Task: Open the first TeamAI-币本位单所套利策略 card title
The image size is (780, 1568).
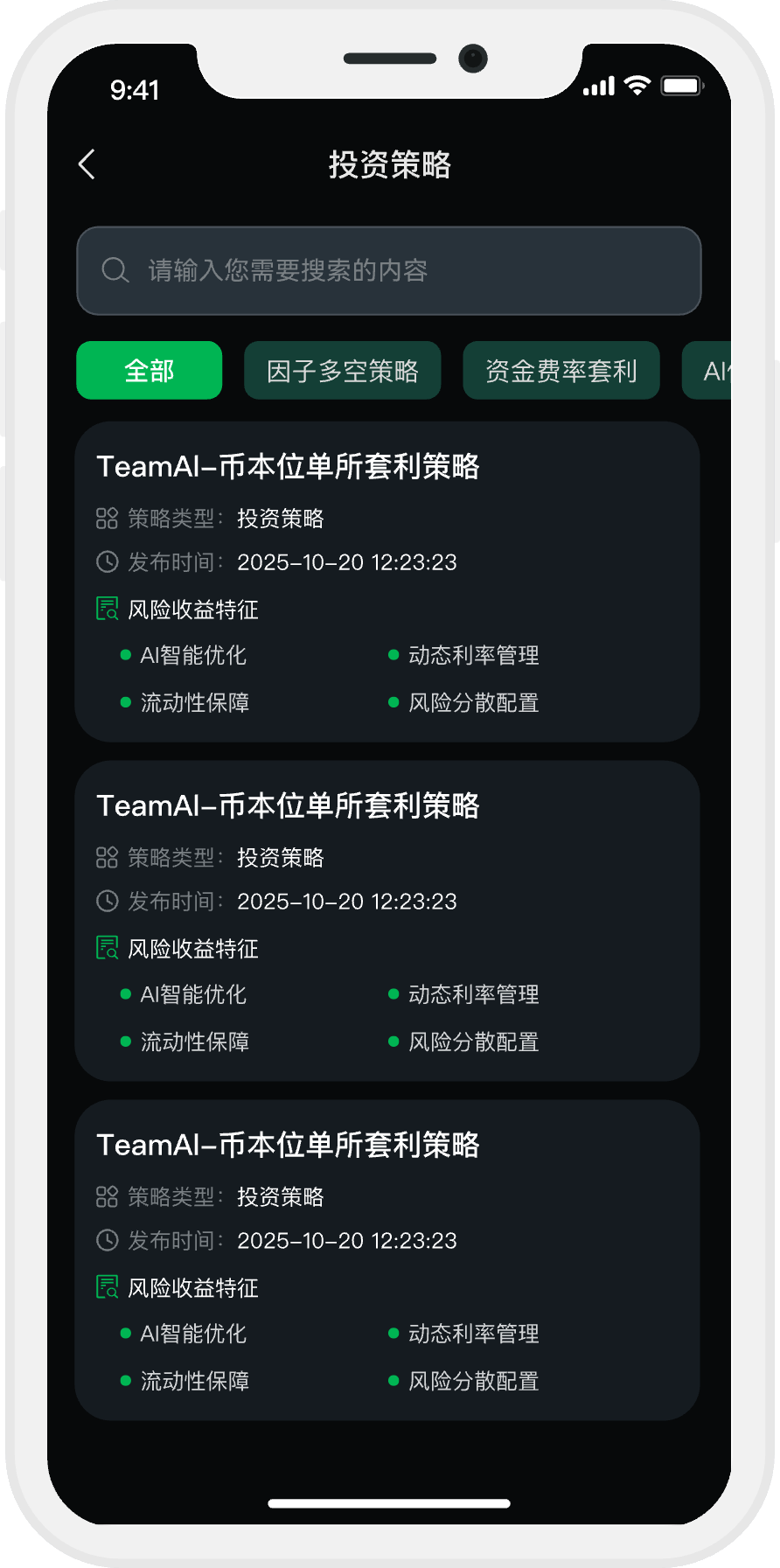Action: 288,467
